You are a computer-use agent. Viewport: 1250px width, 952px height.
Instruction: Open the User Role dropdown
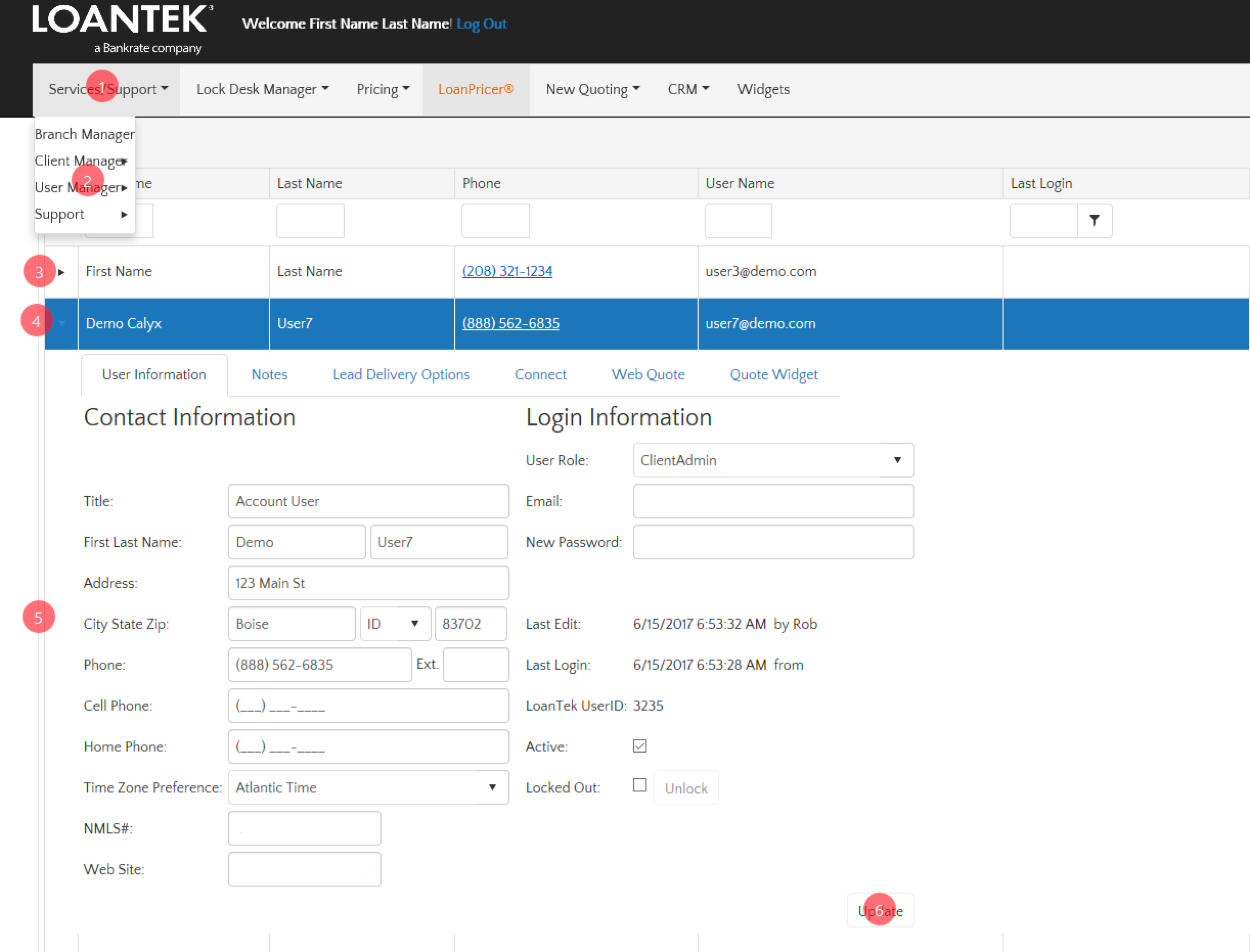pyautogui.click(x=773, y=460)
